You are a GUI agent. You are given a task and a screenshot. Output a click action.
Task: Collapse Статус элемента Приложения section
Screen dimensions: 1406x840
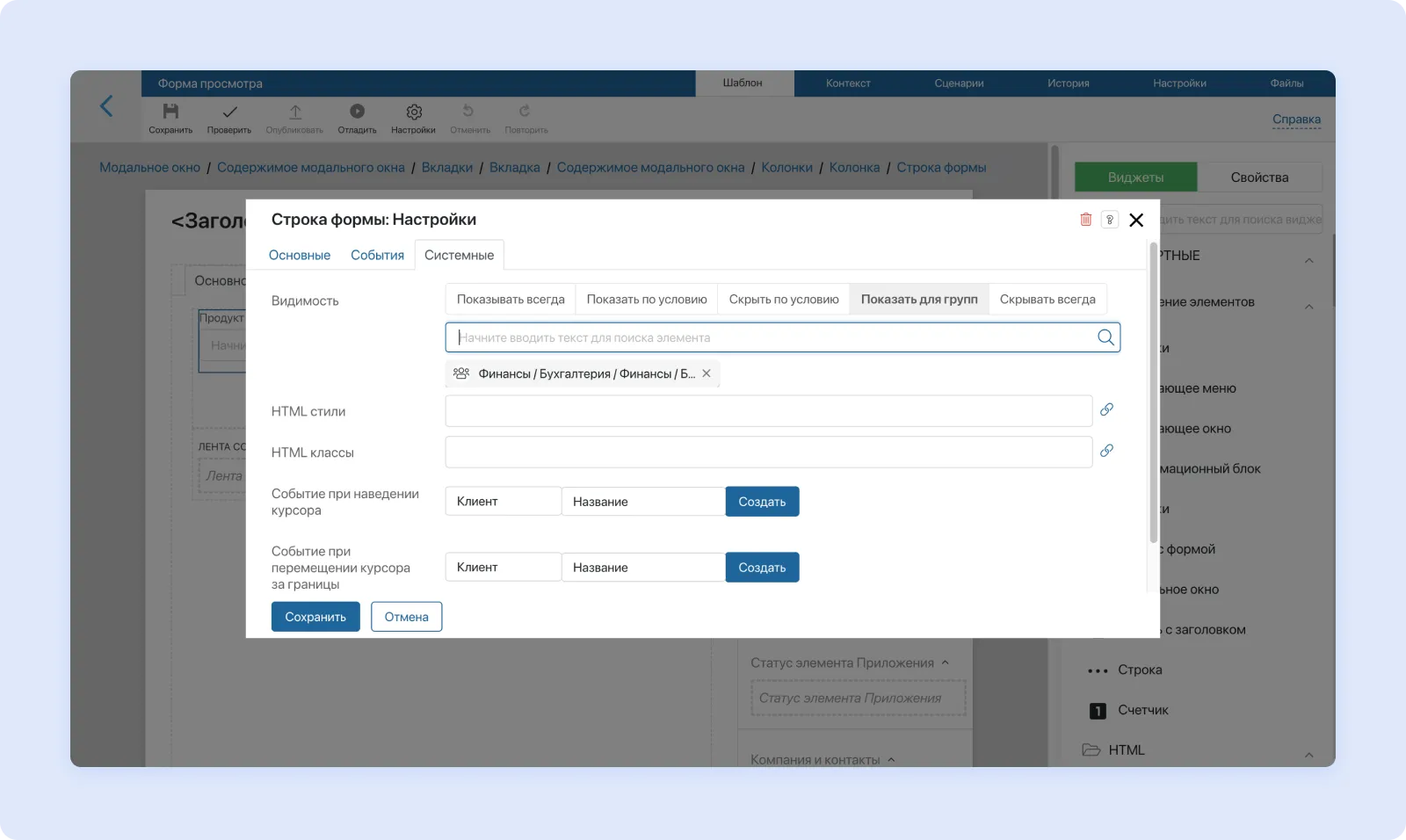pos(946,663)
